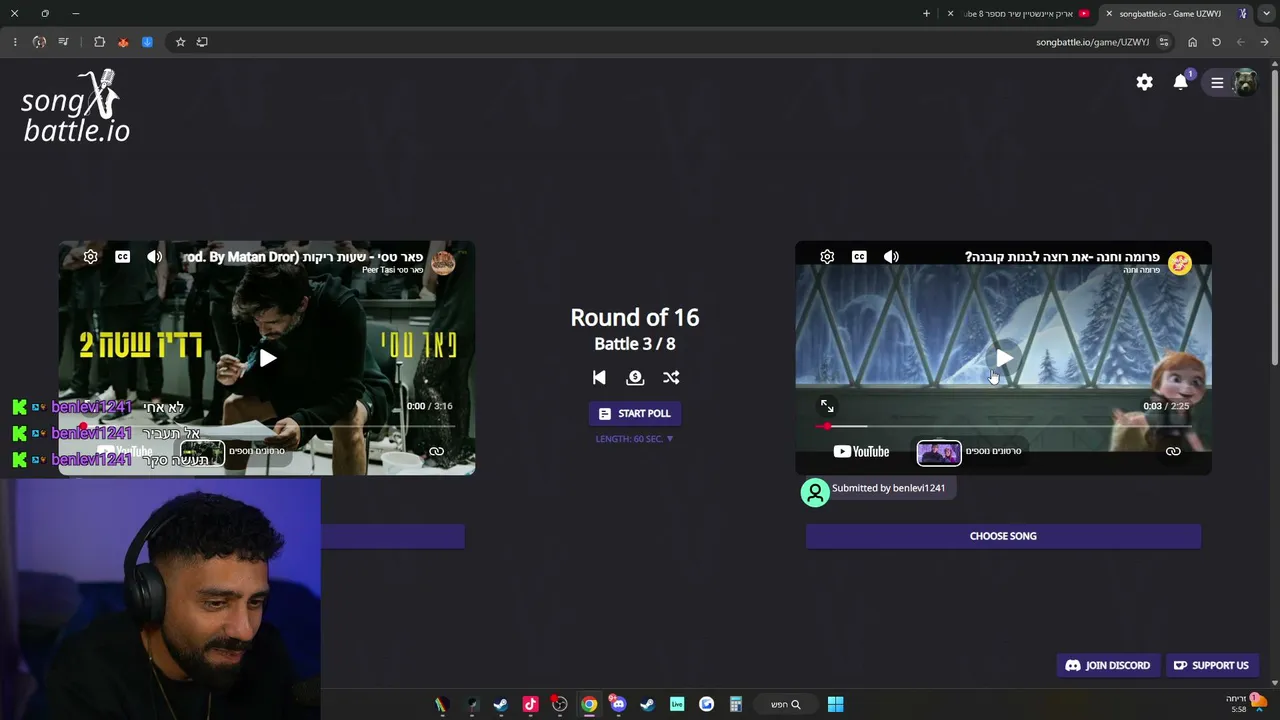Click the coin icon between battle controls
The image size is (1280, 720).
pos(635,377)
